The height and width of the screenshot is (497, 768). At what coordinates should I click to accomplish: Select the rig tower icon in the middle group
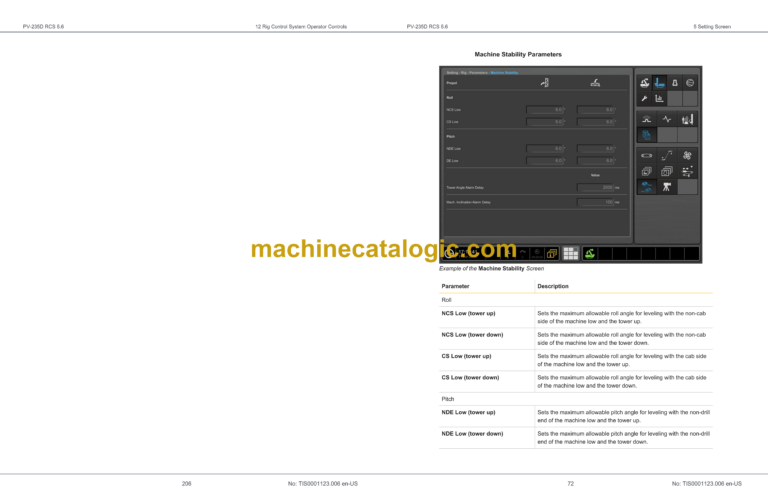click(x=687, y=119)
